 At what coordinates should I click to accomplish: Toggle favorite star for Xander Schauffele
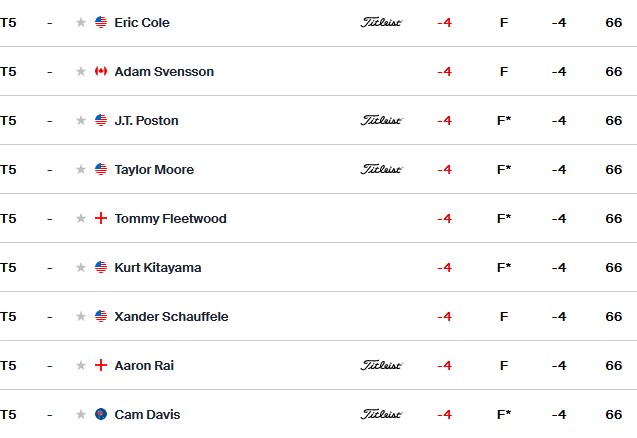81,317
